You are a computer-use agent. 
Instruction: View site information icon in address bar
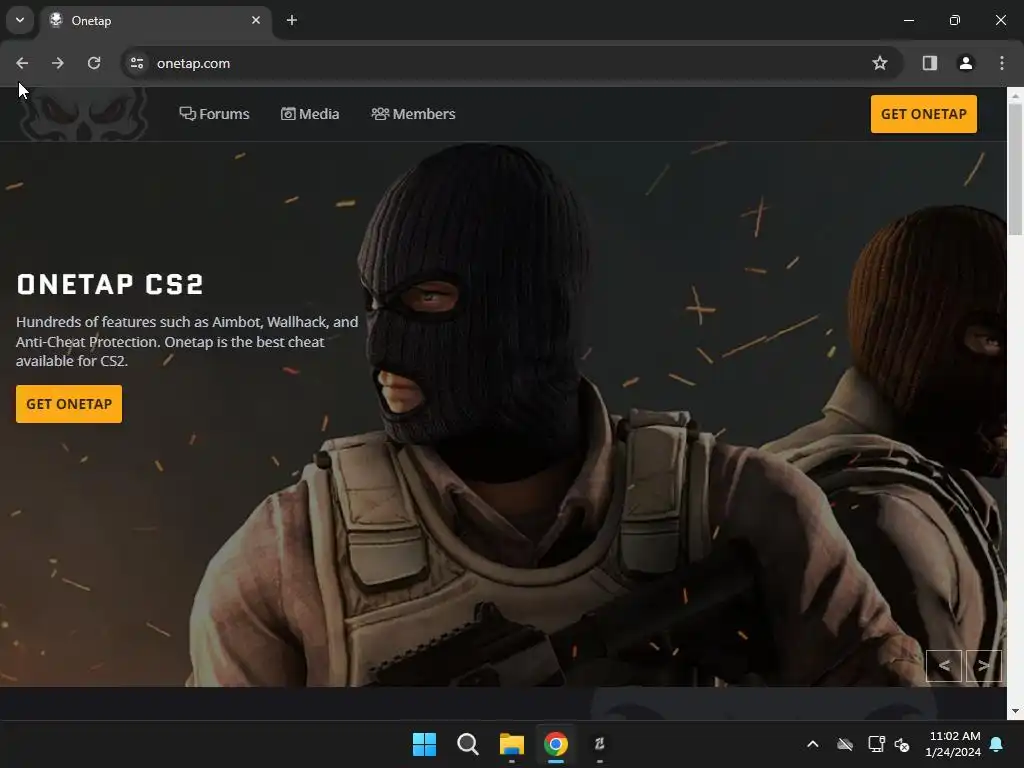(137, 63)
